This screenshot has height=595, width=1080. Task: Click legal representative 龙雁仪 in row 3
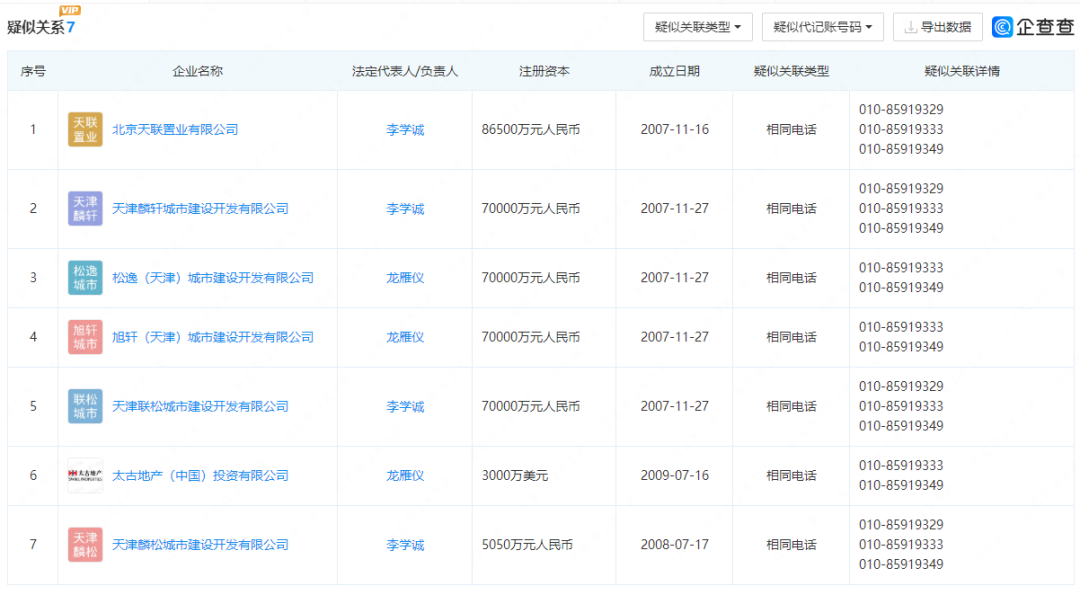(405, 278)
